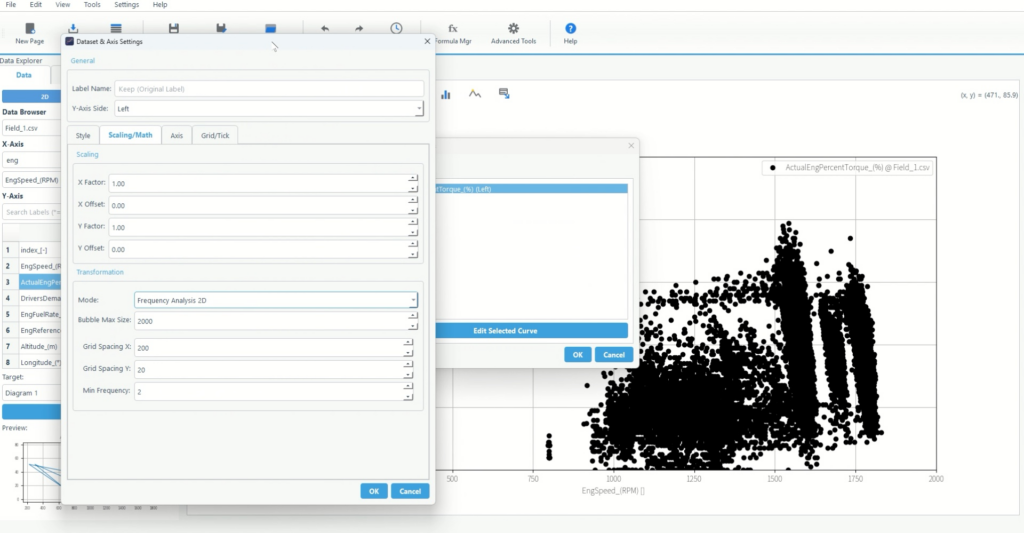The image size is (1024, 533).
Task: Select the Altitude_(m) row in label list
Action: (x=40, y=346)
